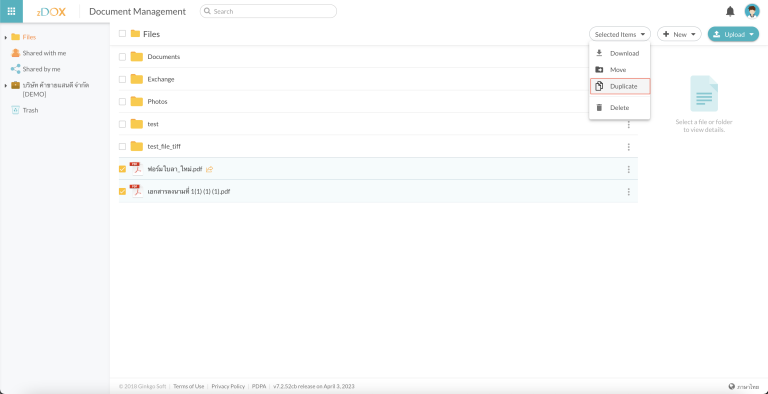Check the Photos folder checkbox

coord(122,101)
